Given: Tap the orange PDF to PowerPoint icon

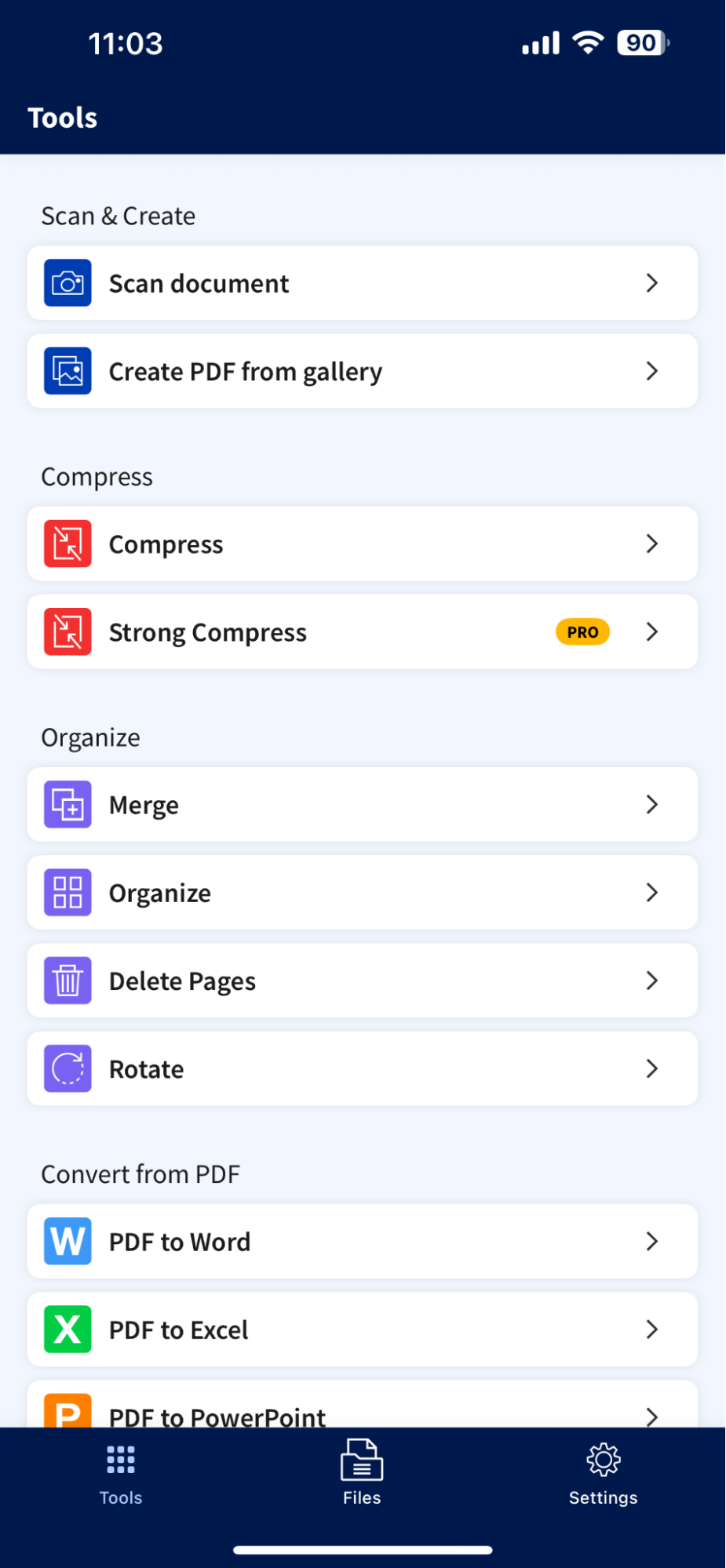Looking at the screenshot, I should [x=67, y=1412].
